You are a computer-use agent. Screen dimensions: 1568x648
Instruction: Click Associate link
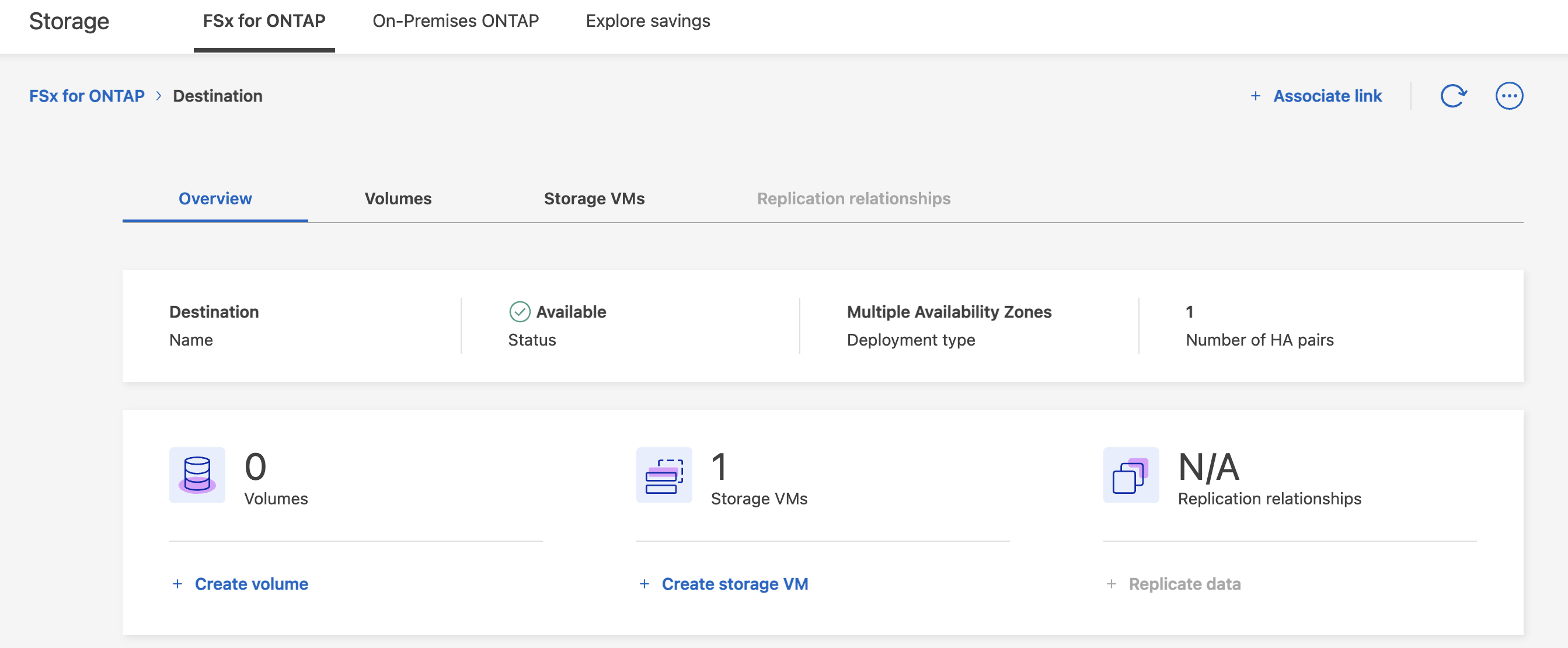click(x=1327, y=96)
